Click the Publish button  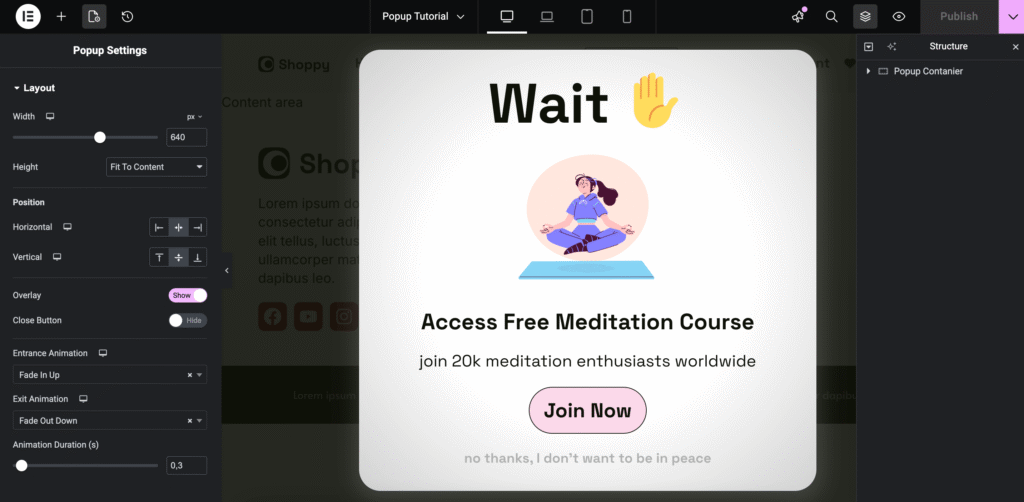coord(959,16)
